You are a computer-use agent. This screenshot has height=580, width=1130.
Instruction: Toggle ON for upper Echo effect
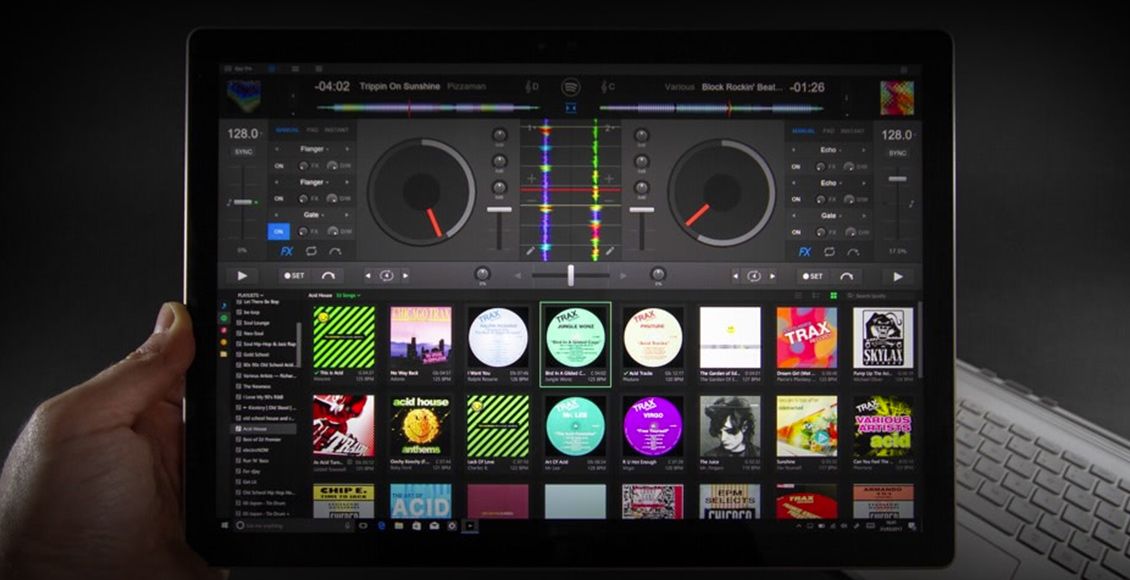coord(796,166)
